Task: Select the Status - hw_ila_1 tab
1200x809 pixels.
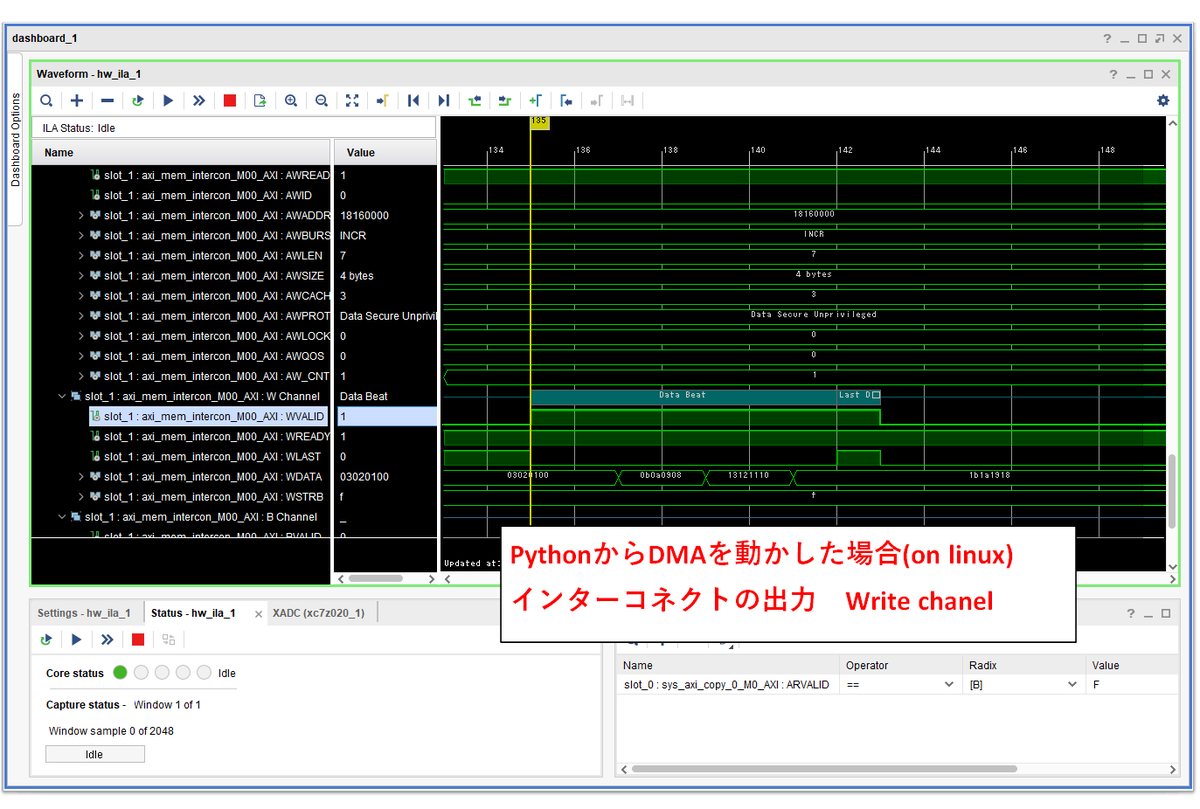Action: pos(193,613)
